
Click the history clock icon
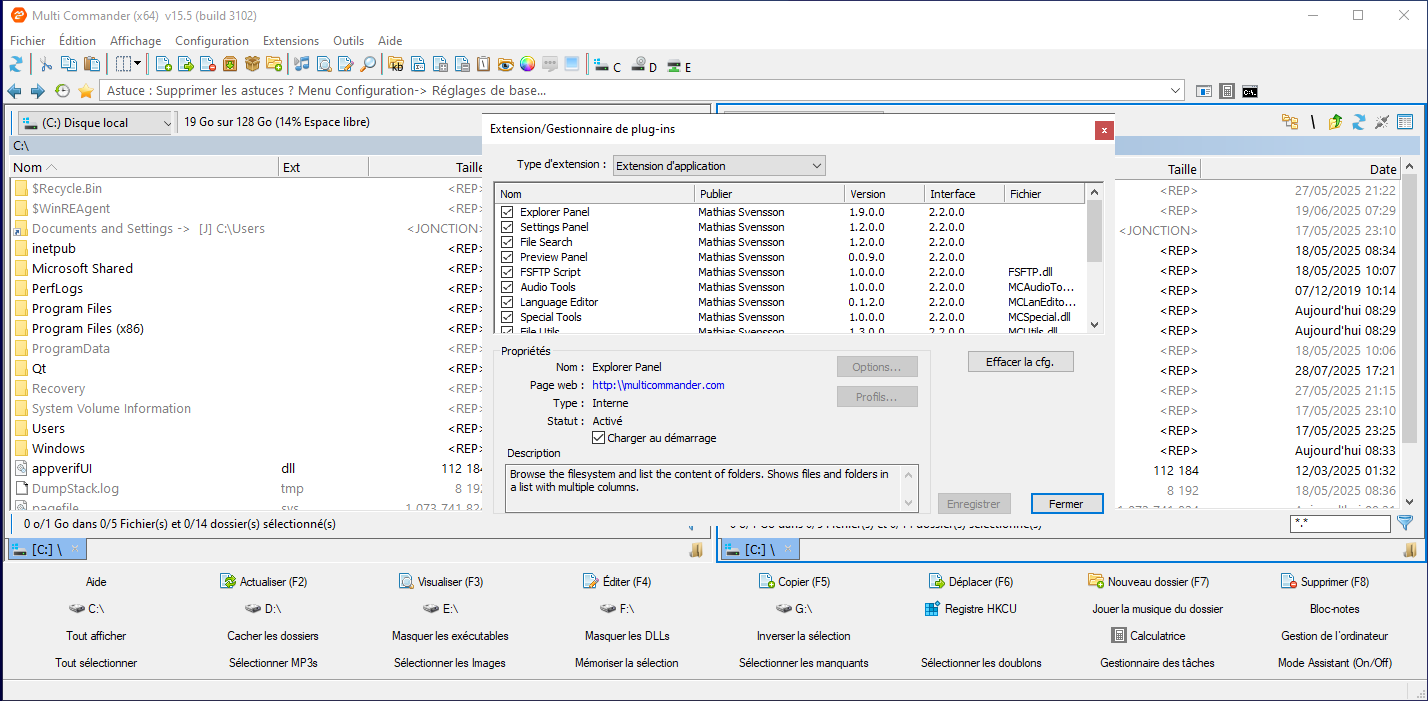click(x=62, y=91)
